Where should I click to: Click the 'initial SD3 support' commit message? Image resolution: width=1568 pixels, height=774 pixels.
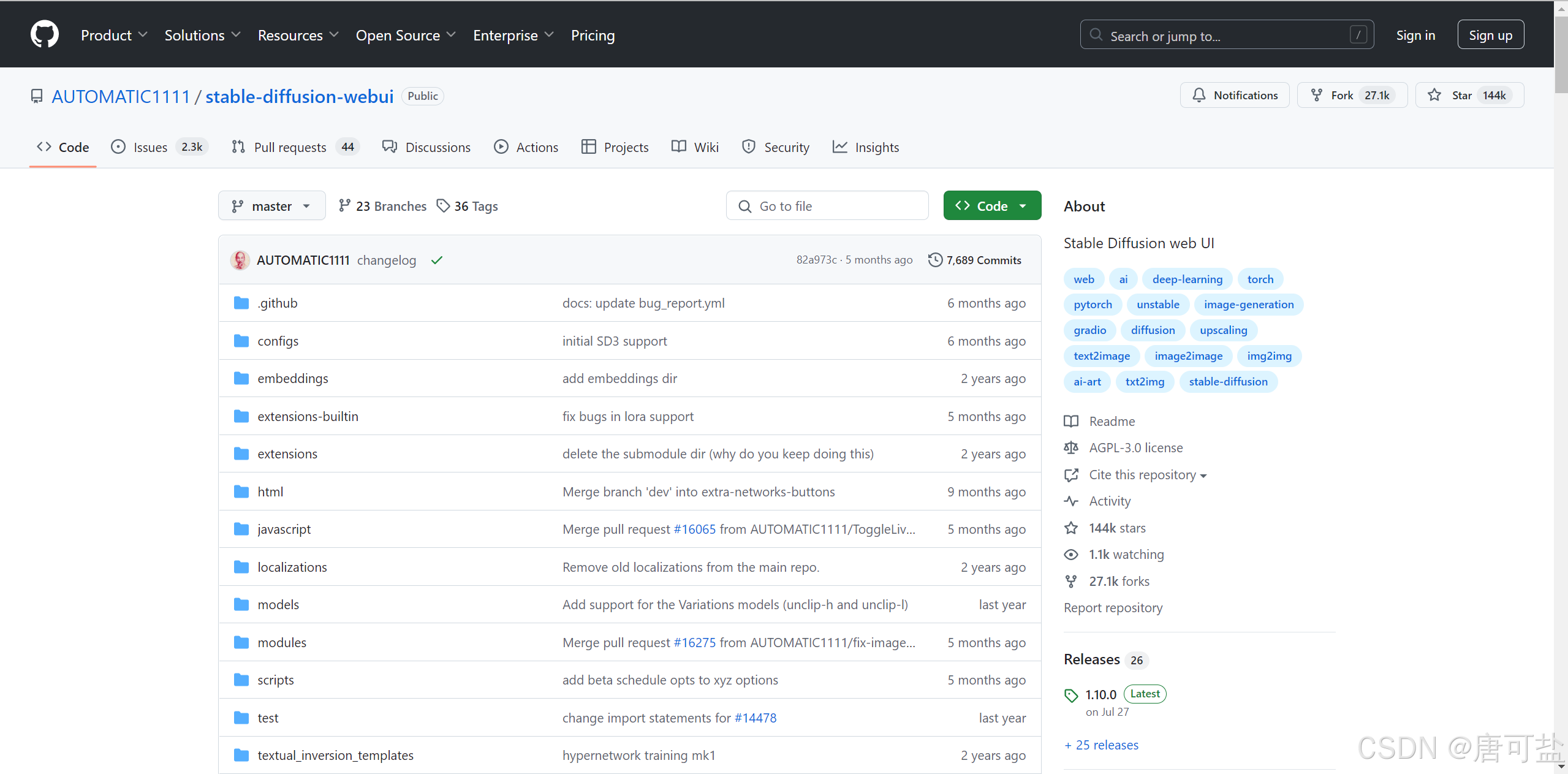click(x=615, y=341)
